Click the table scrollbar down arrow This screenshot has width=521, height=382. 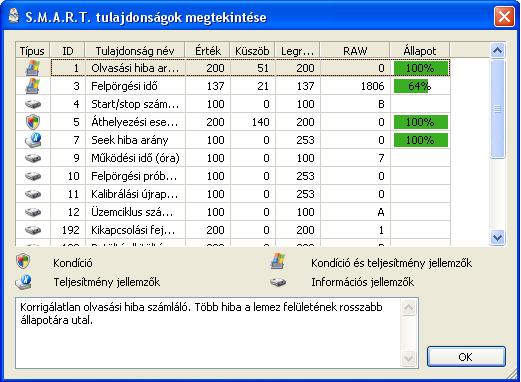tap(497, 238)
